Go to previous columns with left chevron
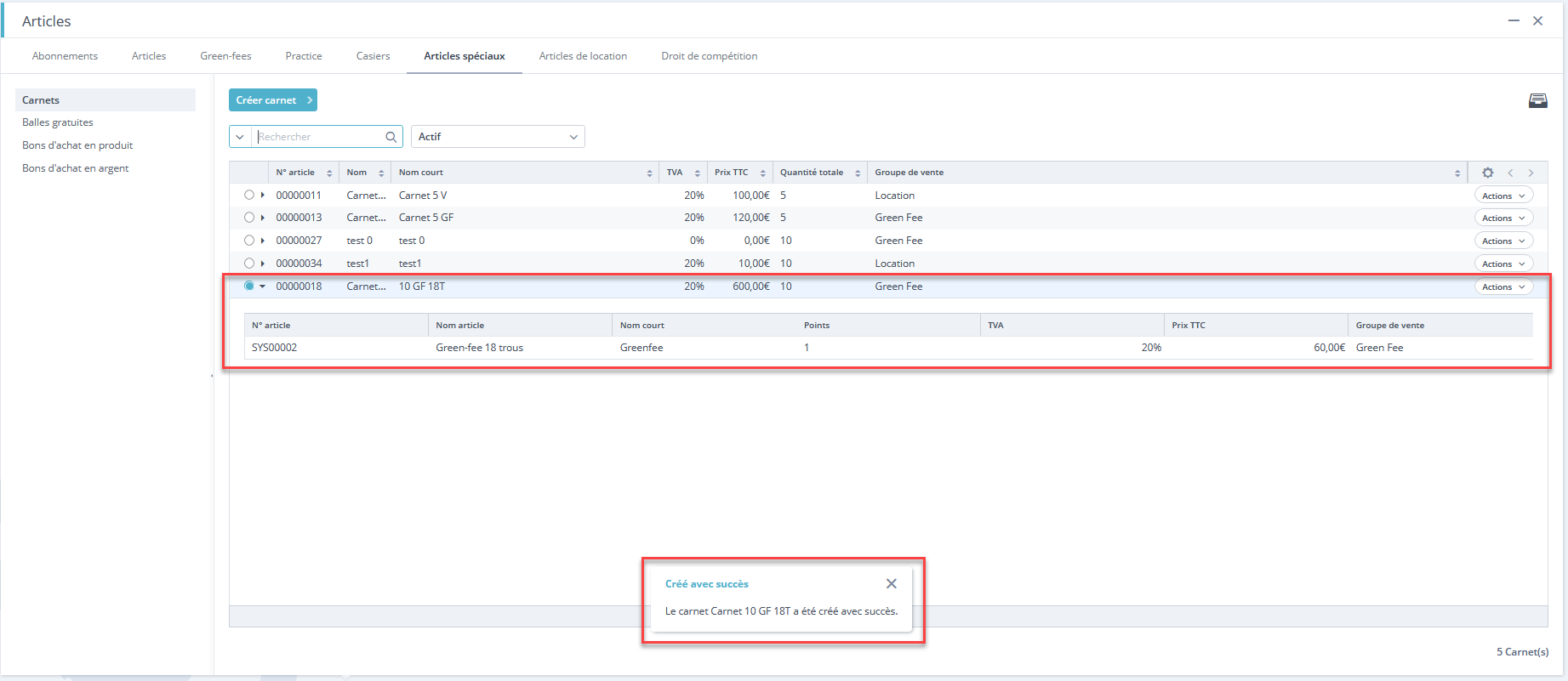Screen dimensions: 1568x681 point(1510,173)
